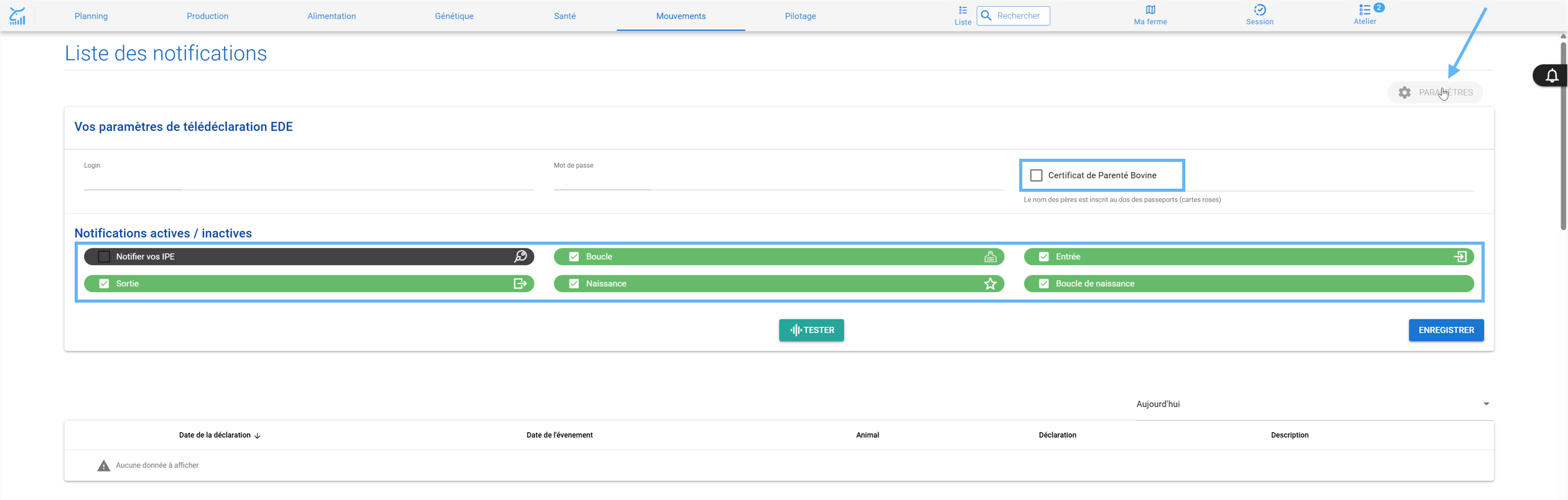This screenshot has height=500, width=1568.
Task: Click the Rechercher search box
Action: click(x=1014, y=16)
